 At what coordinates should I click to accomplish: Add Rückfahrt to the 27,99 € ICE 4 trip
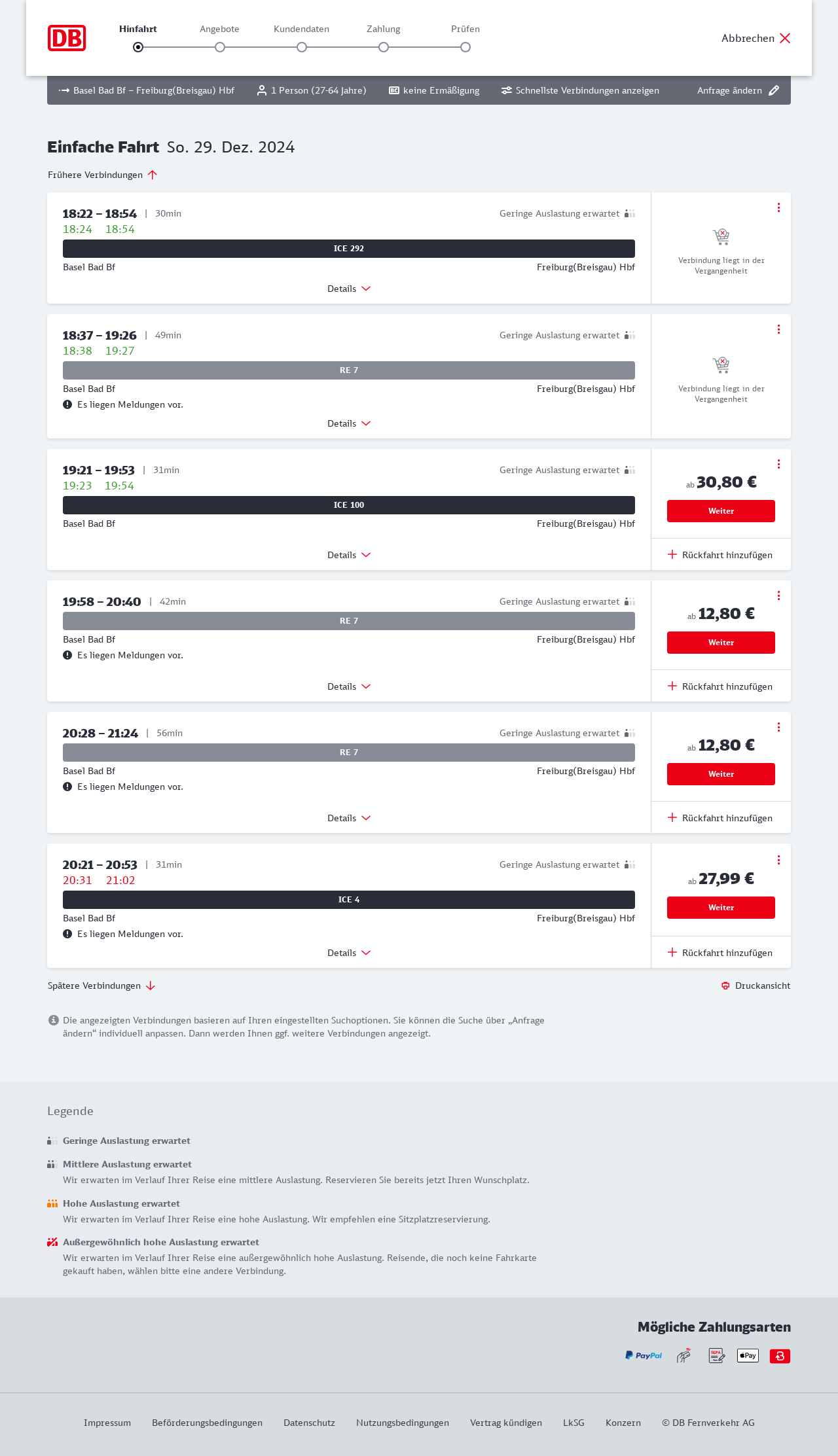720,953
